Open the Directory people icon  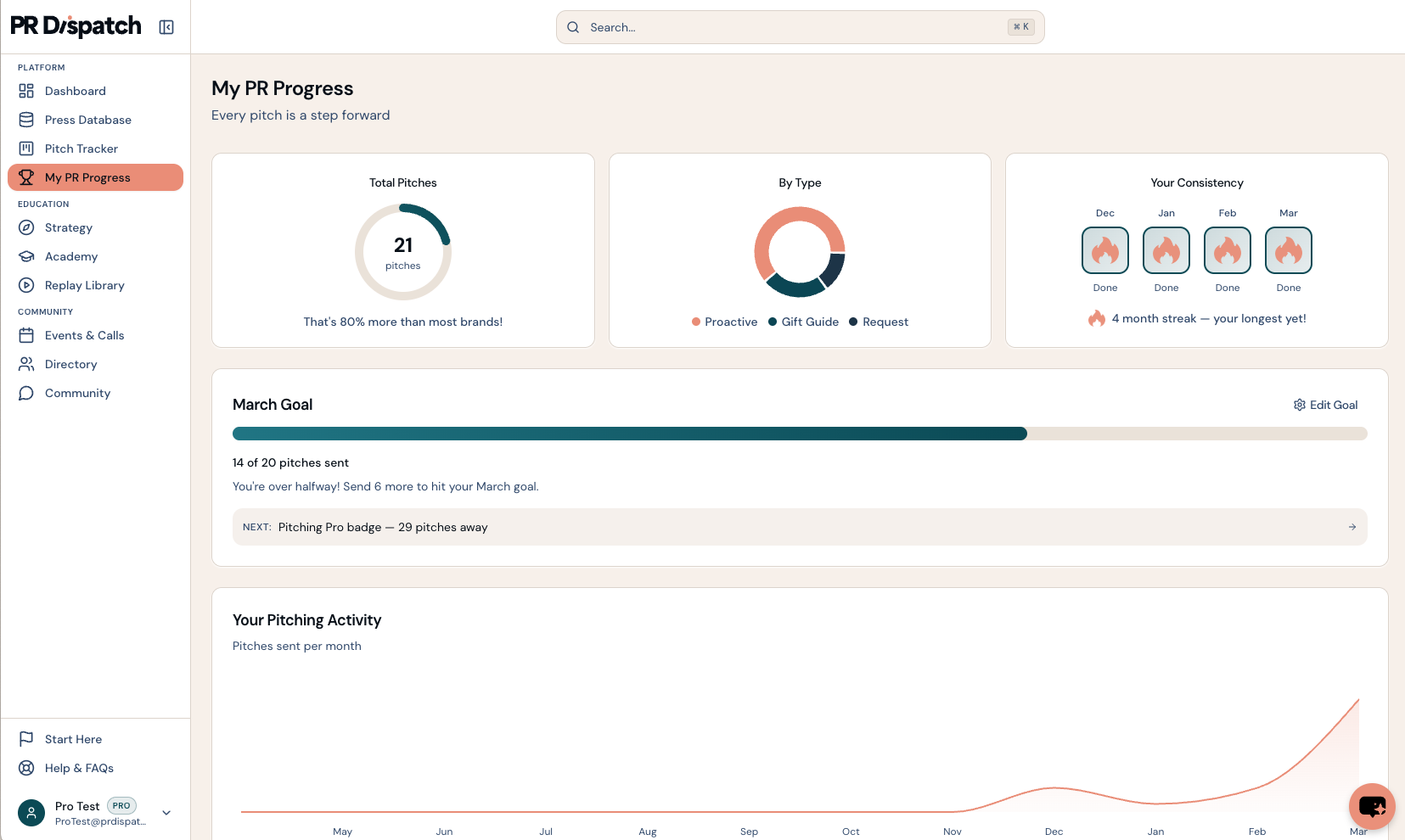pos(27,364)
